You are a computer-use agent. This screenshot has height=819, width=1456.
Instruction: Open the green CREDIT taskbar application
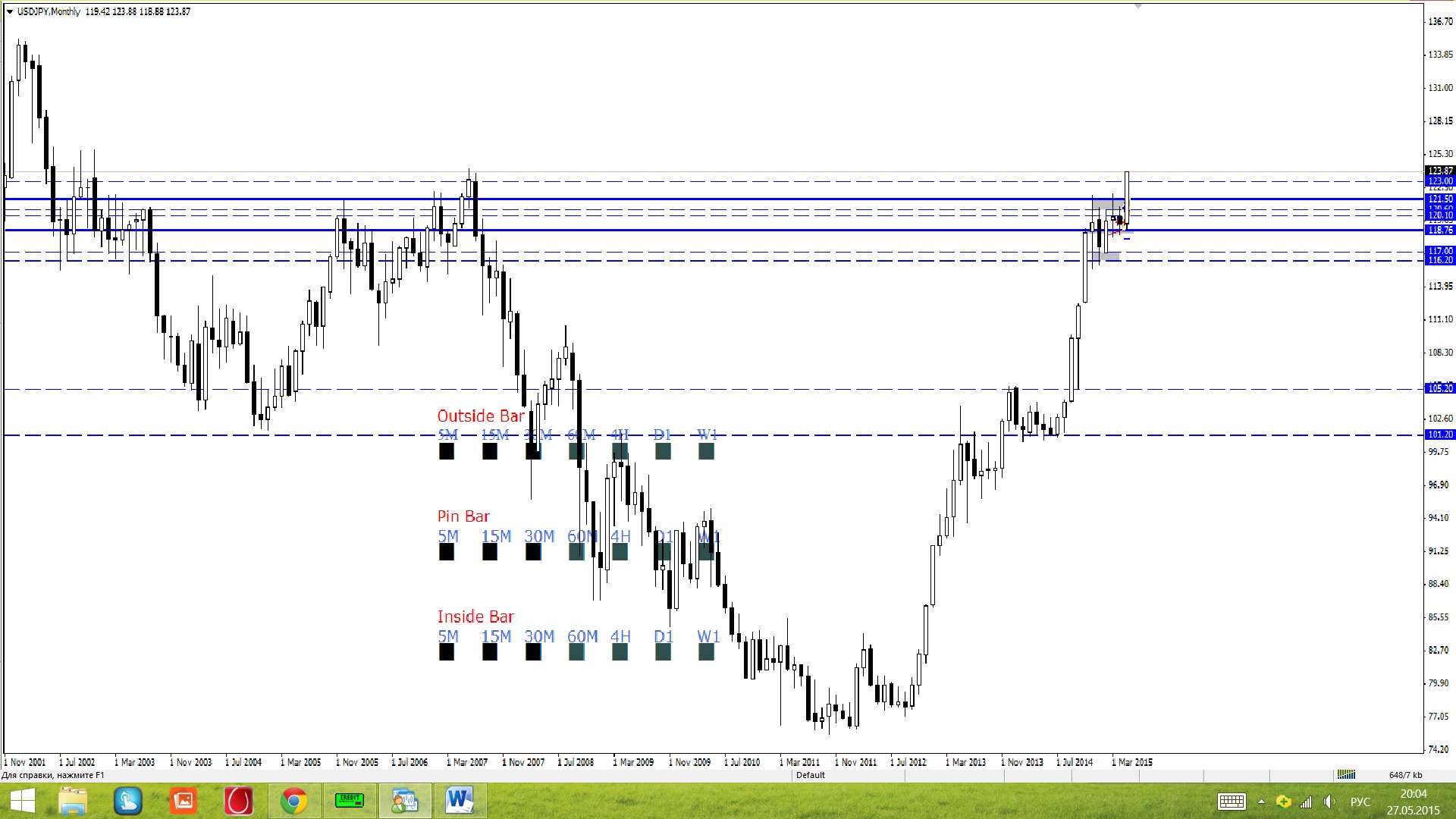[349, 800]
